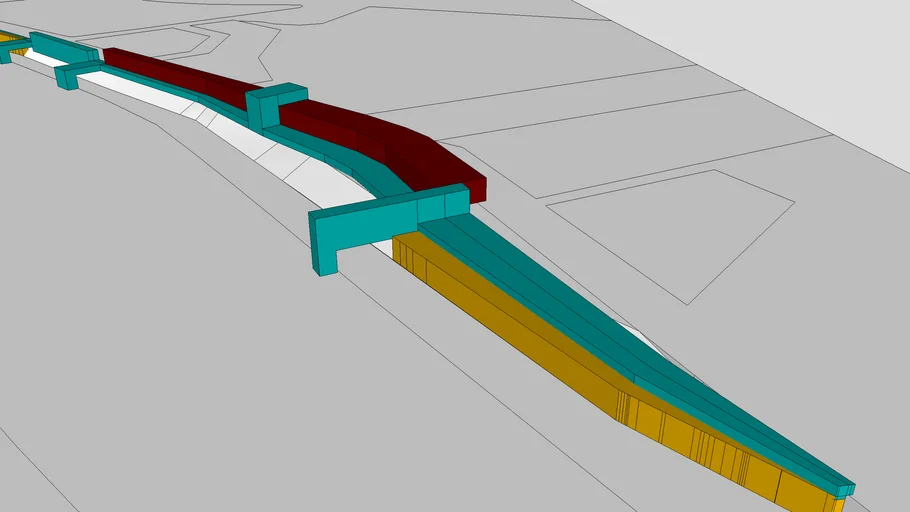910x512 pixels.
Task: Select the small teal bracket at top-left
Action: (x=72, y=75)
